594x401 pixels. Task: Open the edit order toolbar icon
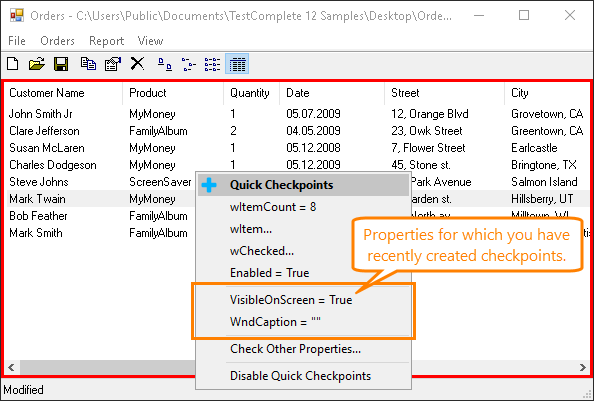(x=113, y=64)
